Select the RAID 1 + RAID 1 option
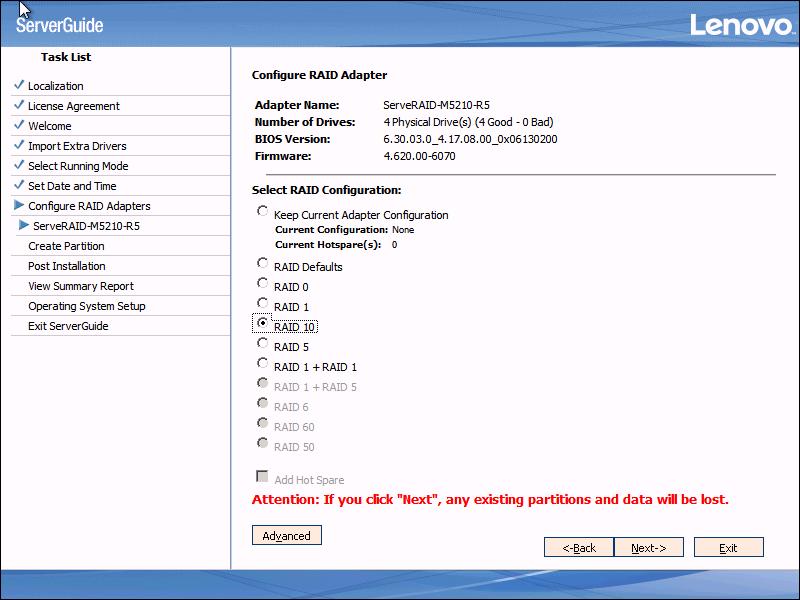Image resolution: width=800 pixels, height=600 pixels. click(263, 364)
